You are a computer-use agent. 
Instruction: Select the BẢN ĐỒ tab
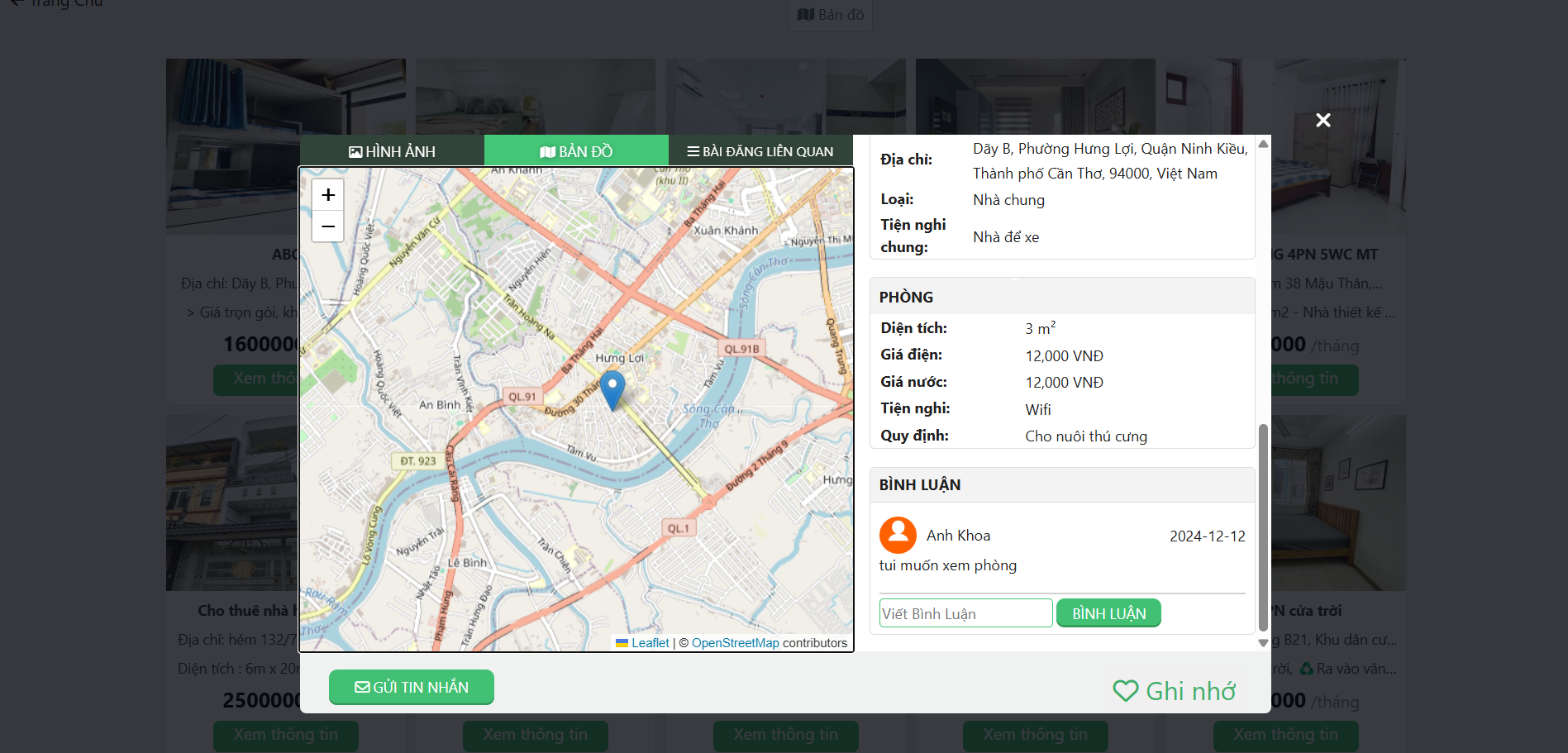coord(576,151)
